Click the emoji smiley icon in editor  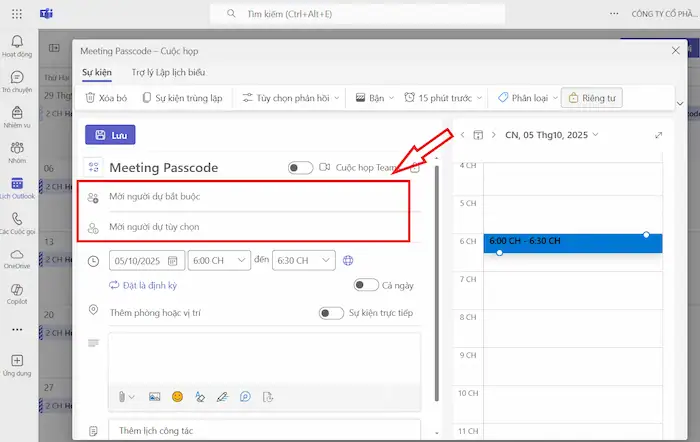pos(177,396)
